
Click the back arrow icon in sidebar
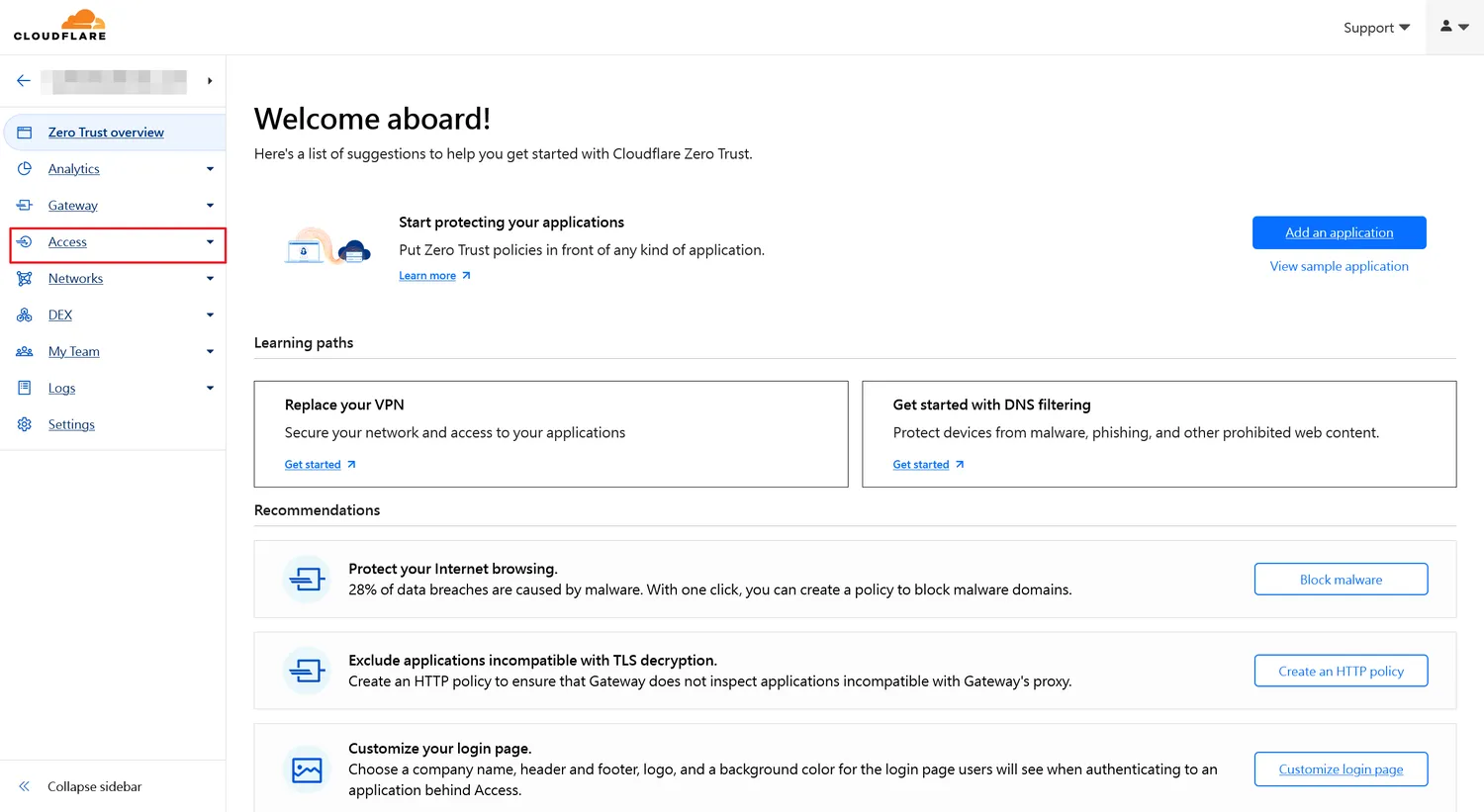click(24, 81)
